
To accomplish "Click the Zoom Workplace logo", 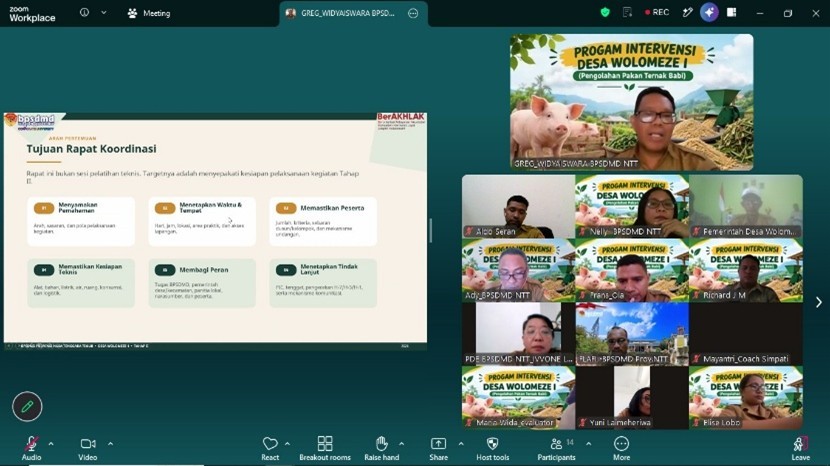I will click(32, 14).
